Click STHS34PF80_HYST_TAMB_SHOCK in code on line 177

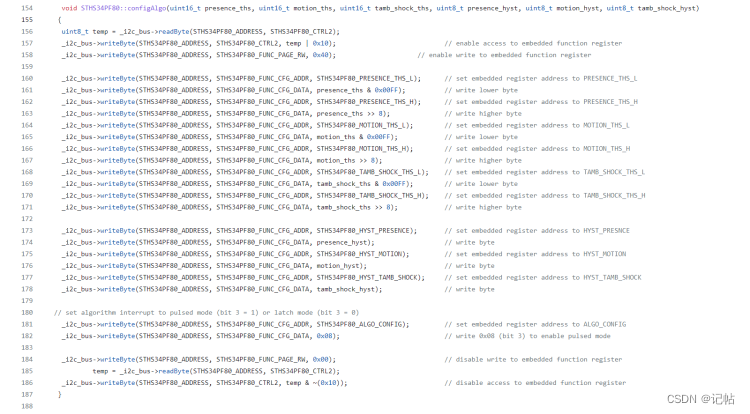click(x=368, y=277)
